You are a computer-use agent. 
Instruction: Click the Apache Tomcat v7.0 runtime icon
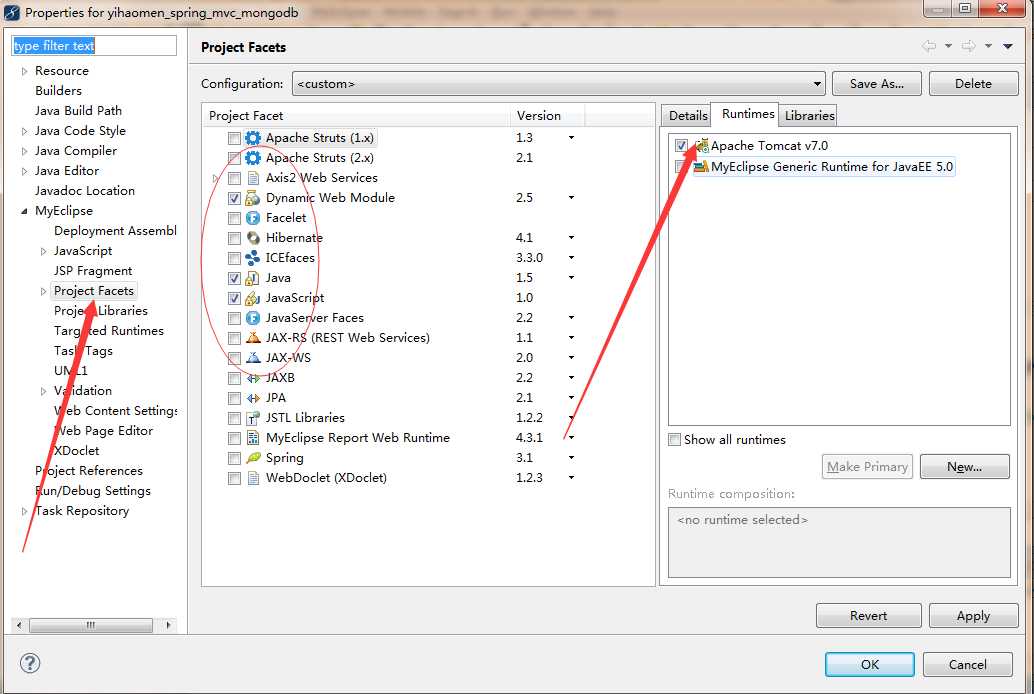point(701,146)
